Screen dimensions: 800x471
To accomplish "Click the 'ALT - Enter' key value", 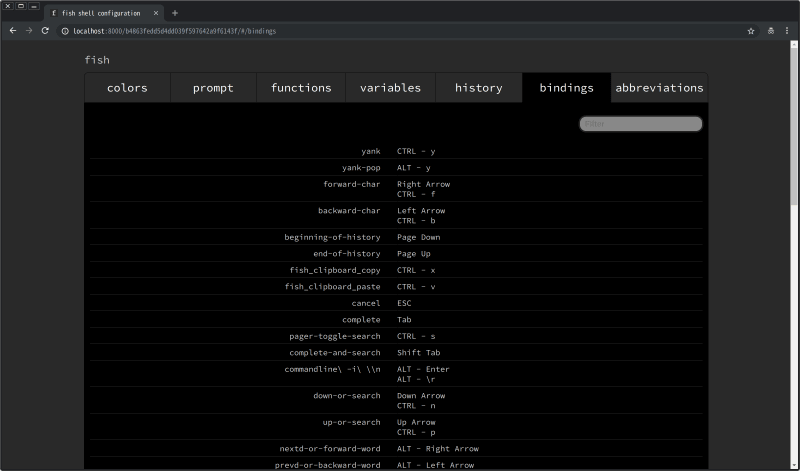I will pyautogui.click(x=423, y=369).
